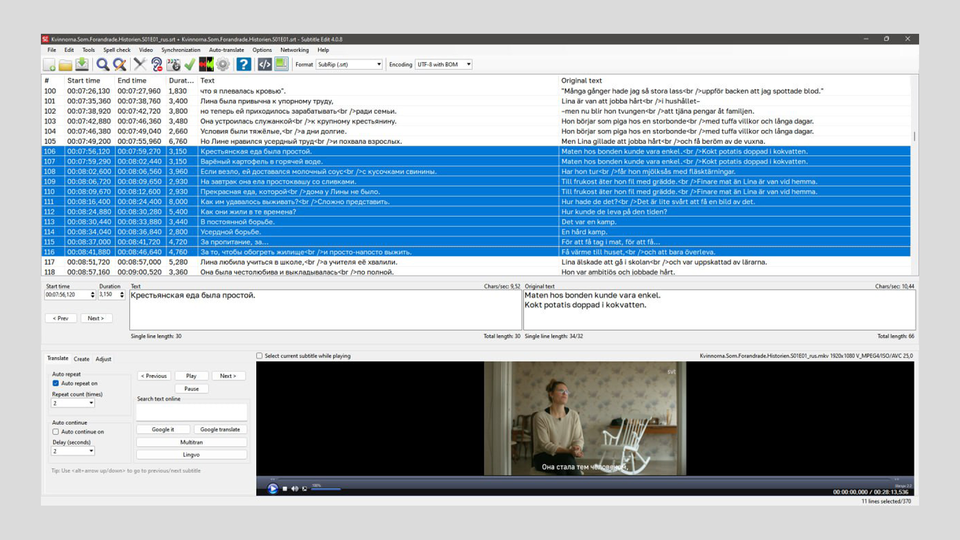Open the Options menu
Screen dimensions: 960x540
tap(262, 50)
